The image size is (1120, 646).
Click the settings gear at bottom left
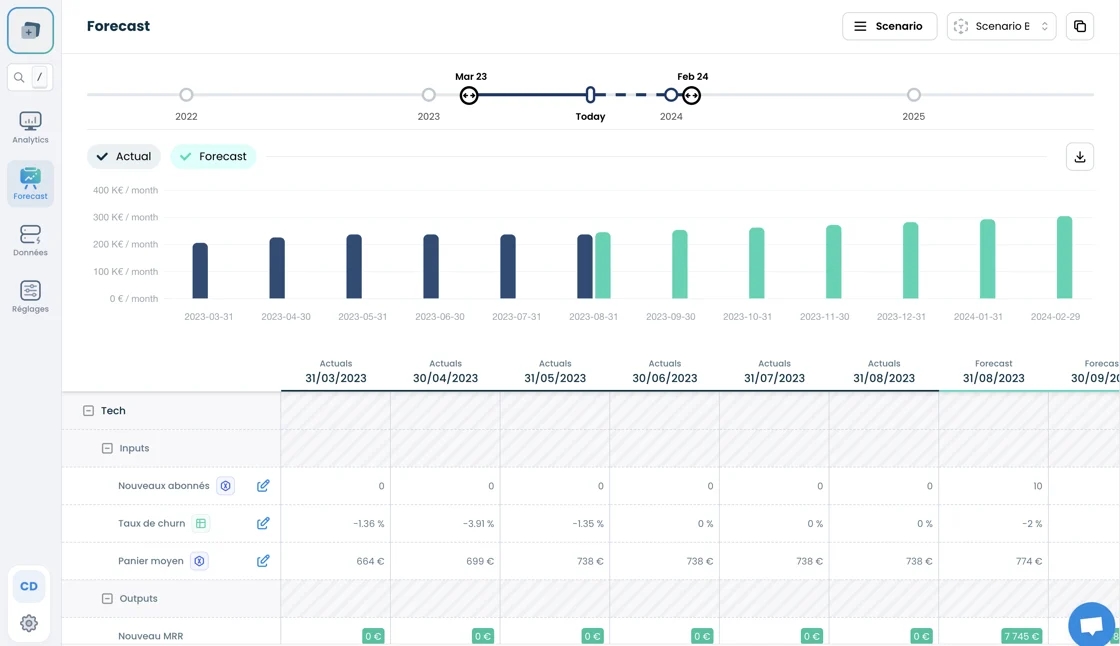29,624
